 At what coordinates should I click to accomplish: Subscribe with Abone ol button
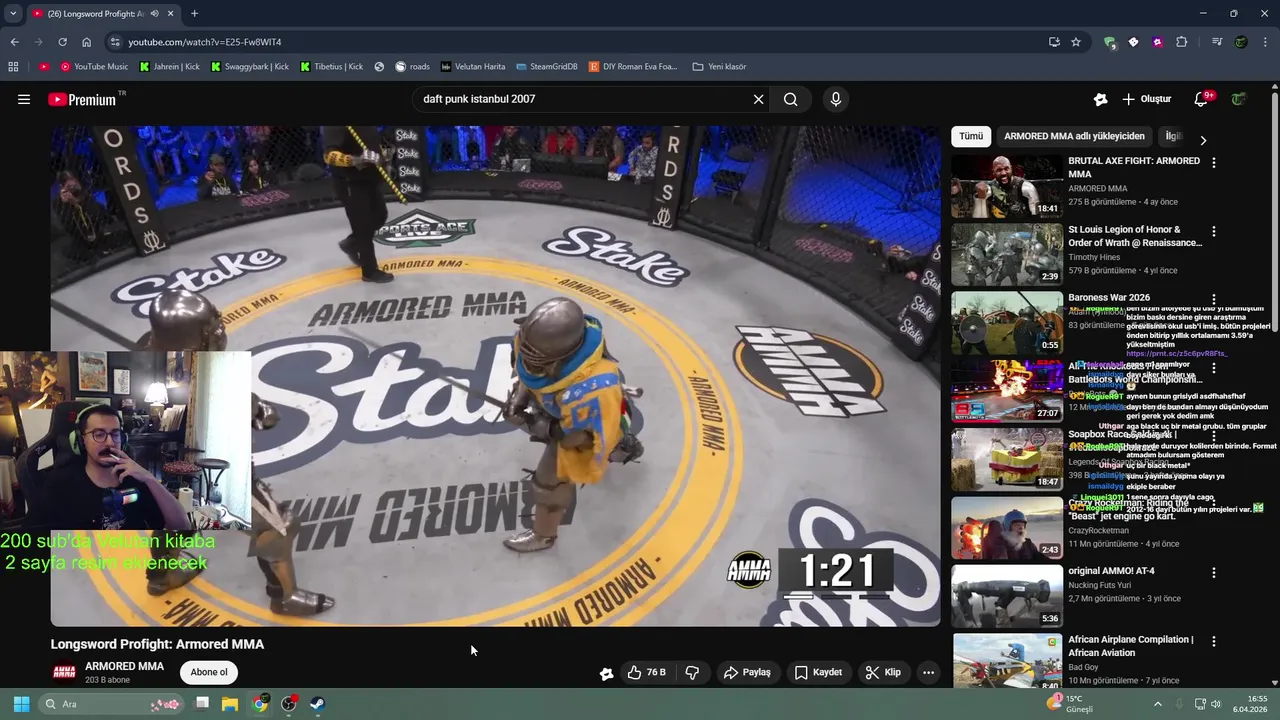(209, 672)
